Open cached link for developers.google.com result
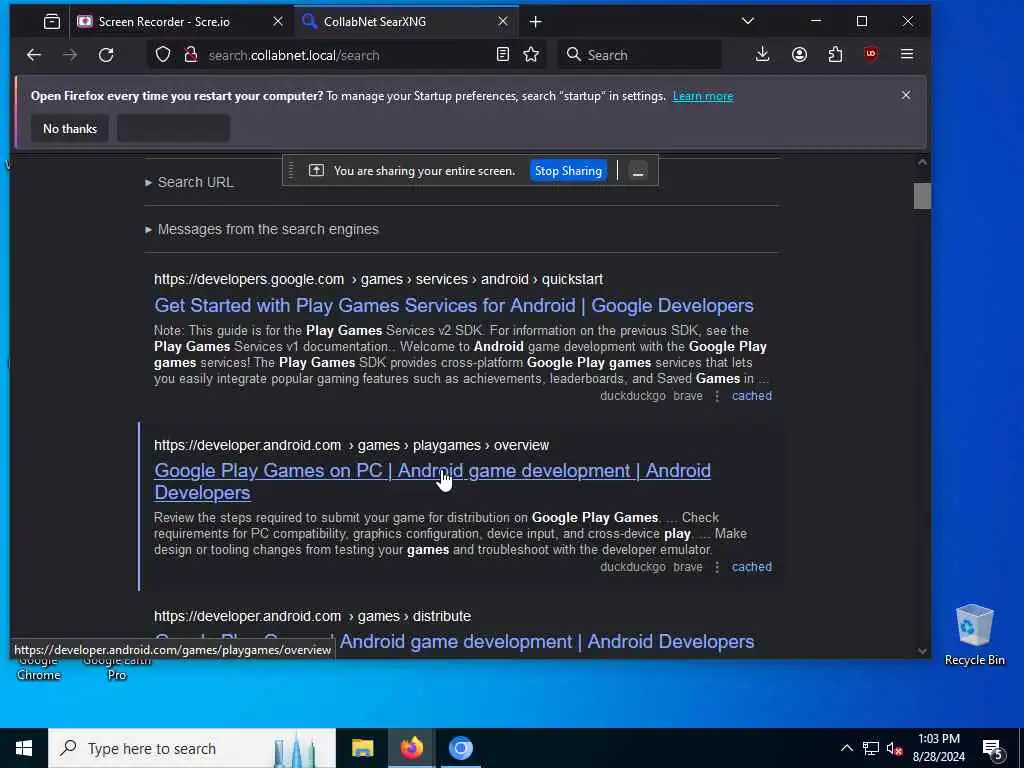The width and height of the screenshot is (1024, 768). point(752,396)
